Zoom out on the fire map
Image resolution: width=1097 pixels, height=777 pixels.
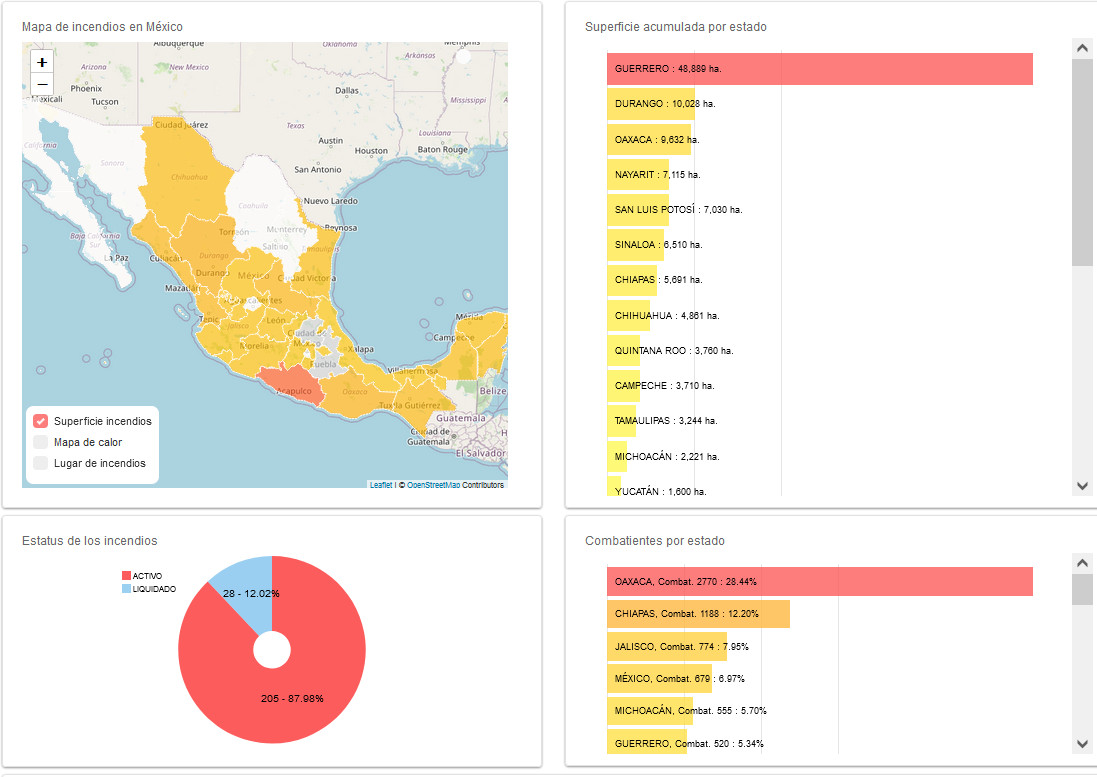(x=42, y=84)
